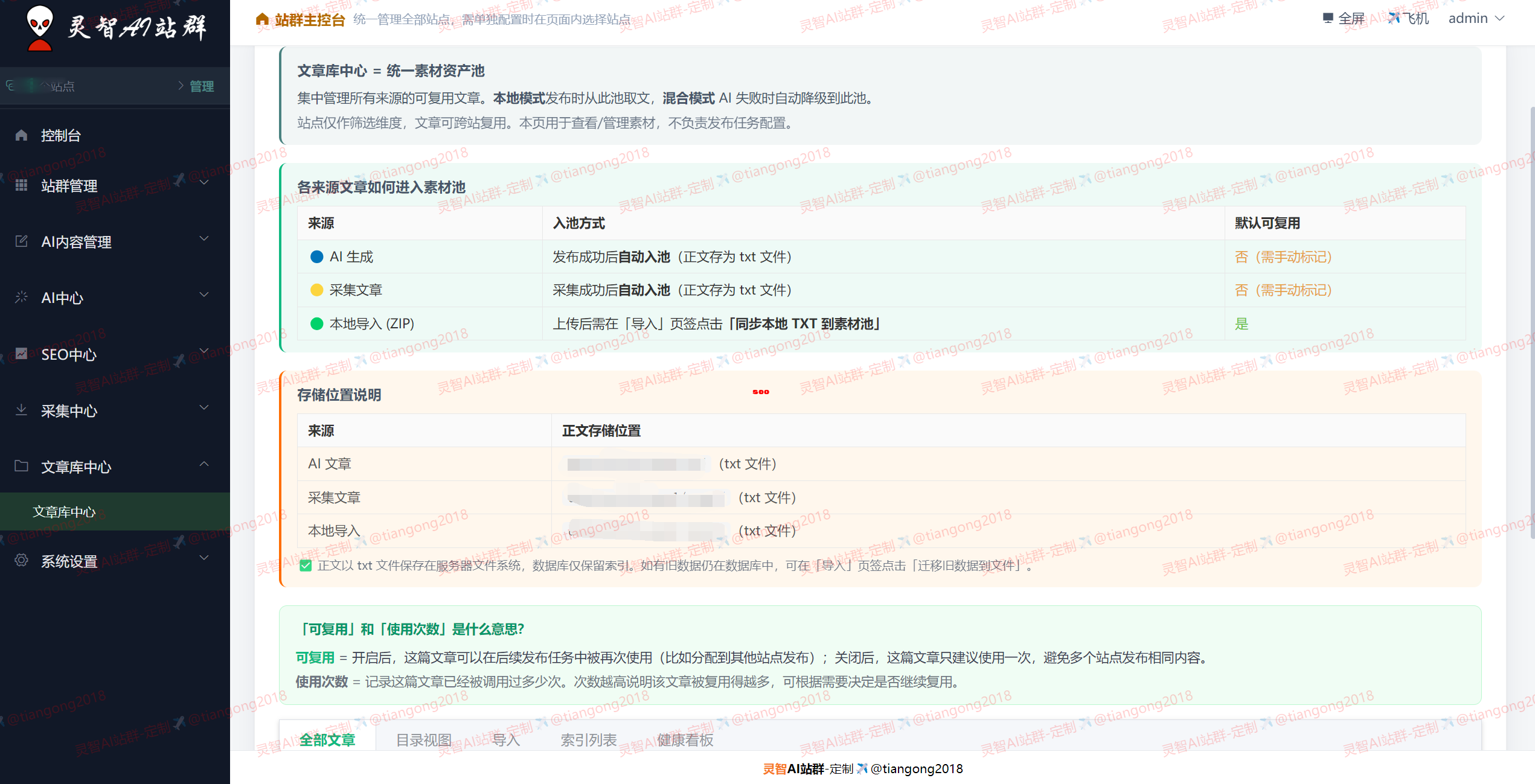Click the 全屏 fullscreen button
1535x784 pixels.
(x=1344, y=19)
